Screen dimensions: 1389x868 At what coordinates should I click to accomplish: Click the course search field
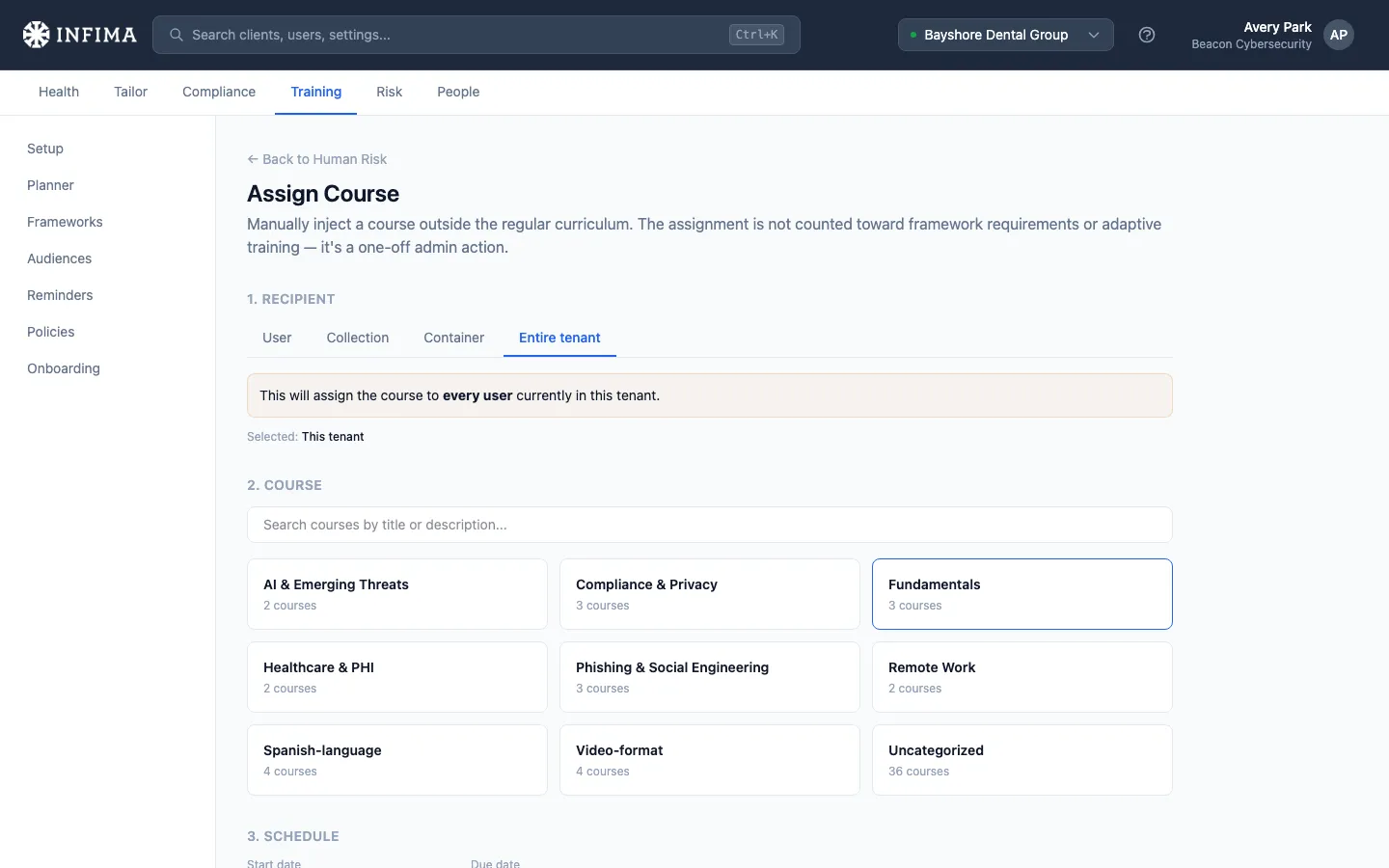point(710,525)
